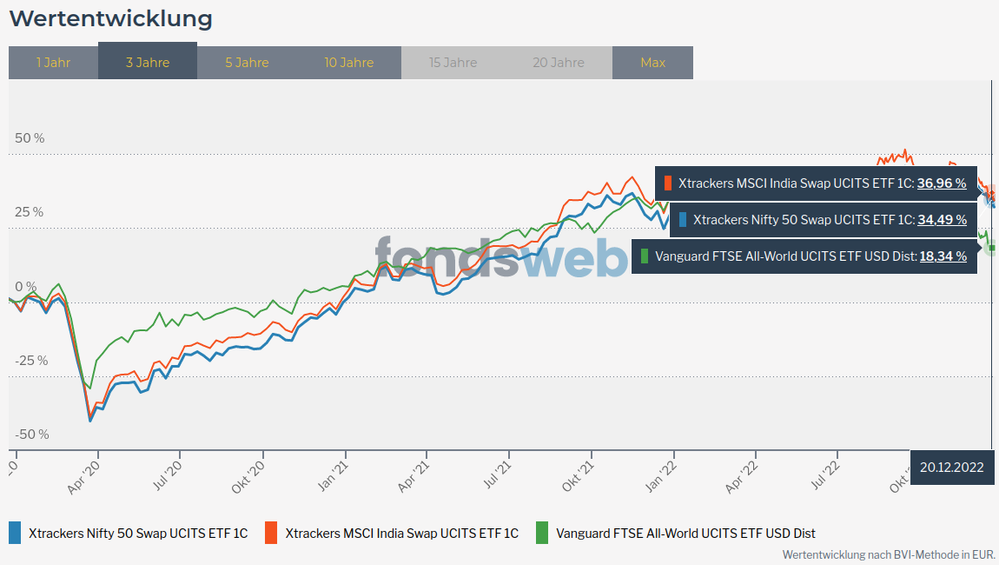Toggle the blue Nifty 50 legend swatch

pos(15,533)
